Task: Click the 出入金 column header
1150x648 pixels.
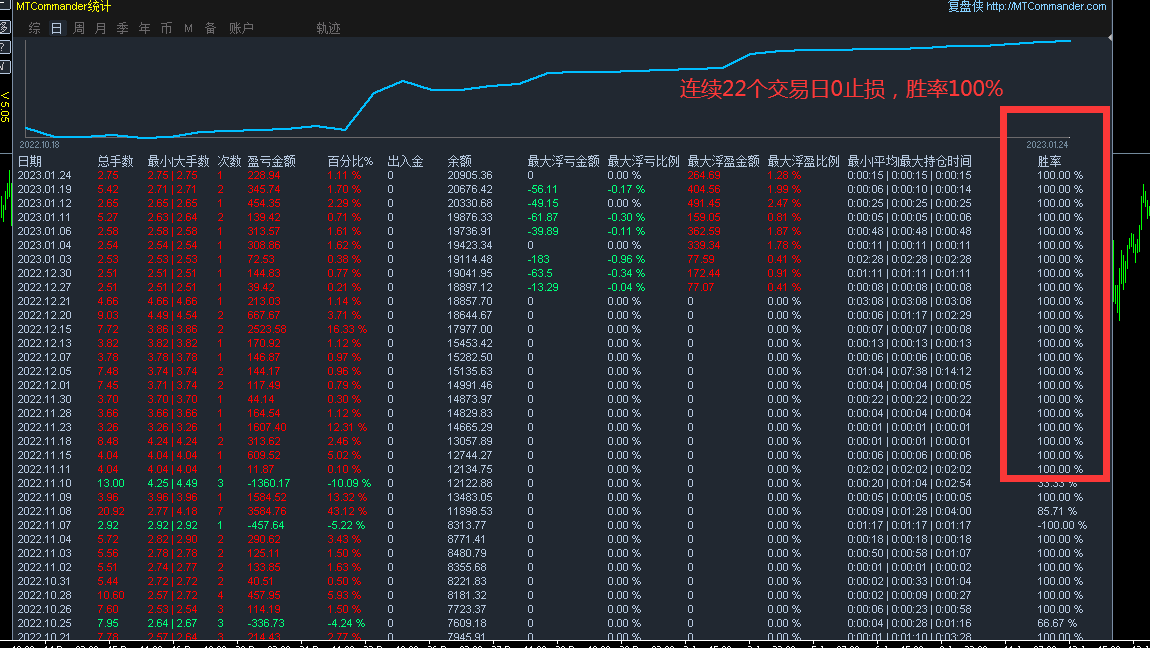Action: click(406, 161)
